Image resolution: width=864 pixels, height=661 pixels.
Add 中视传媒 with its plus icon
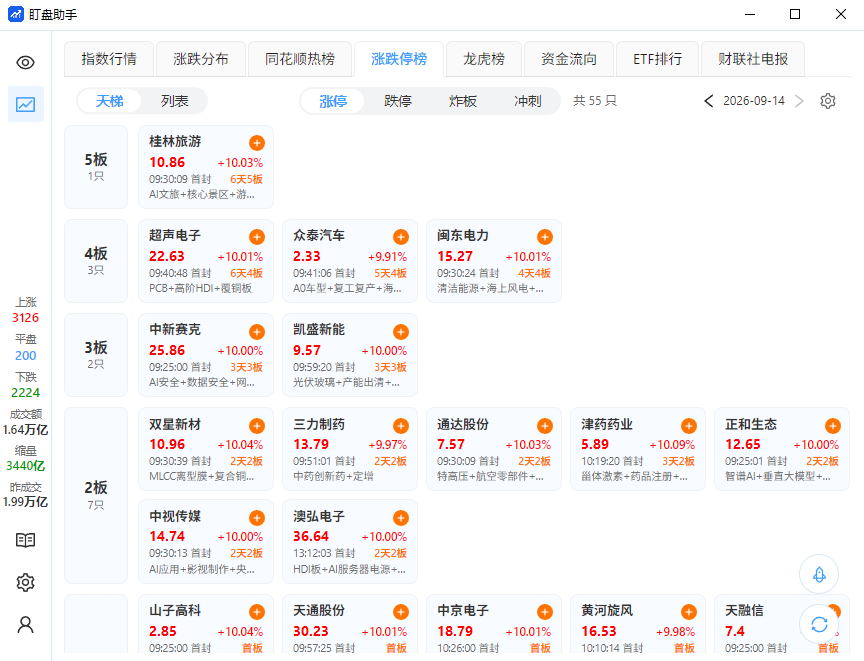257,518
